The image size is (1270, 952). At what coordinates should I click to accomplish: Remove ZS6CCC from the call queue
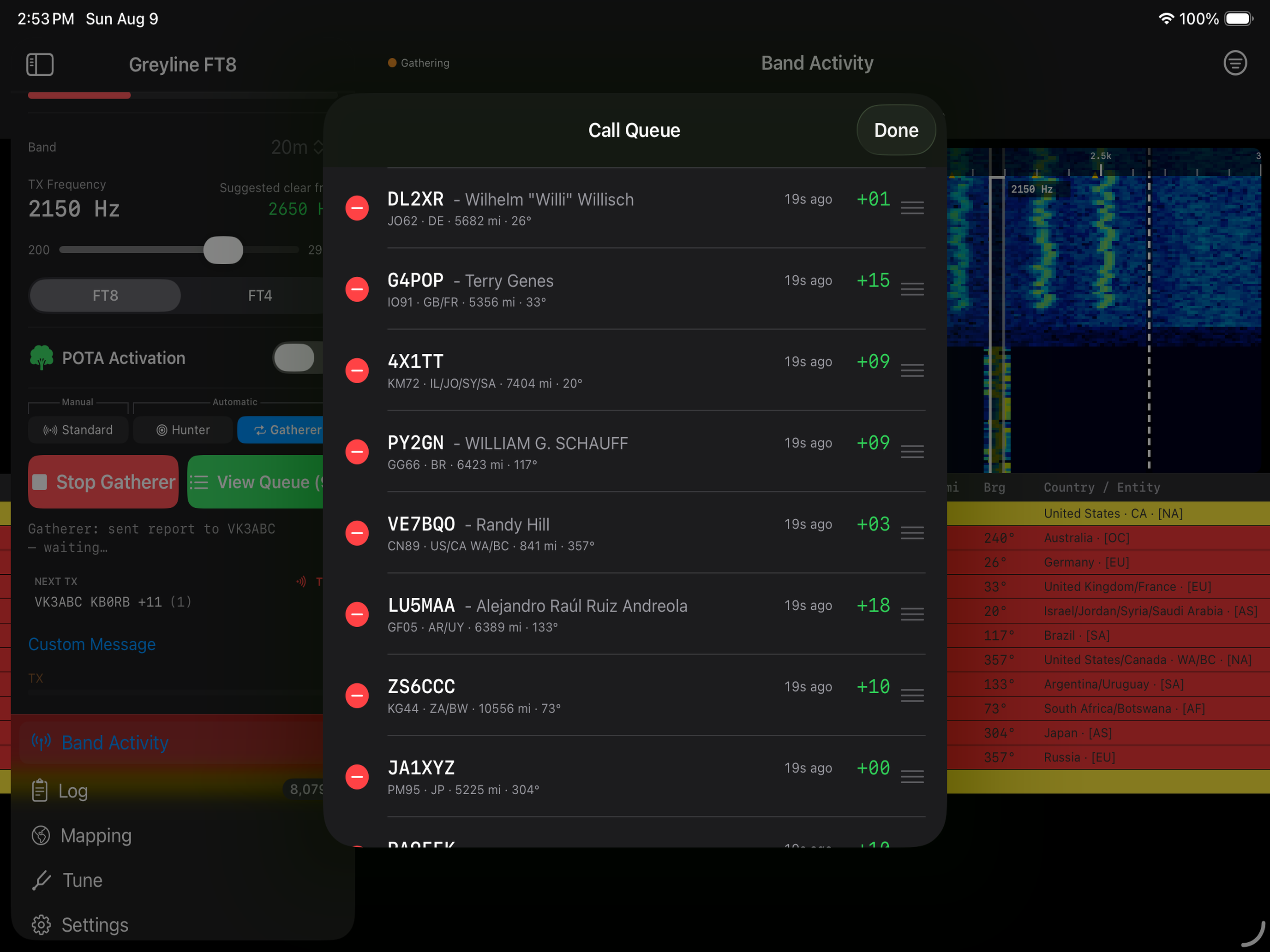click(357, 696)
